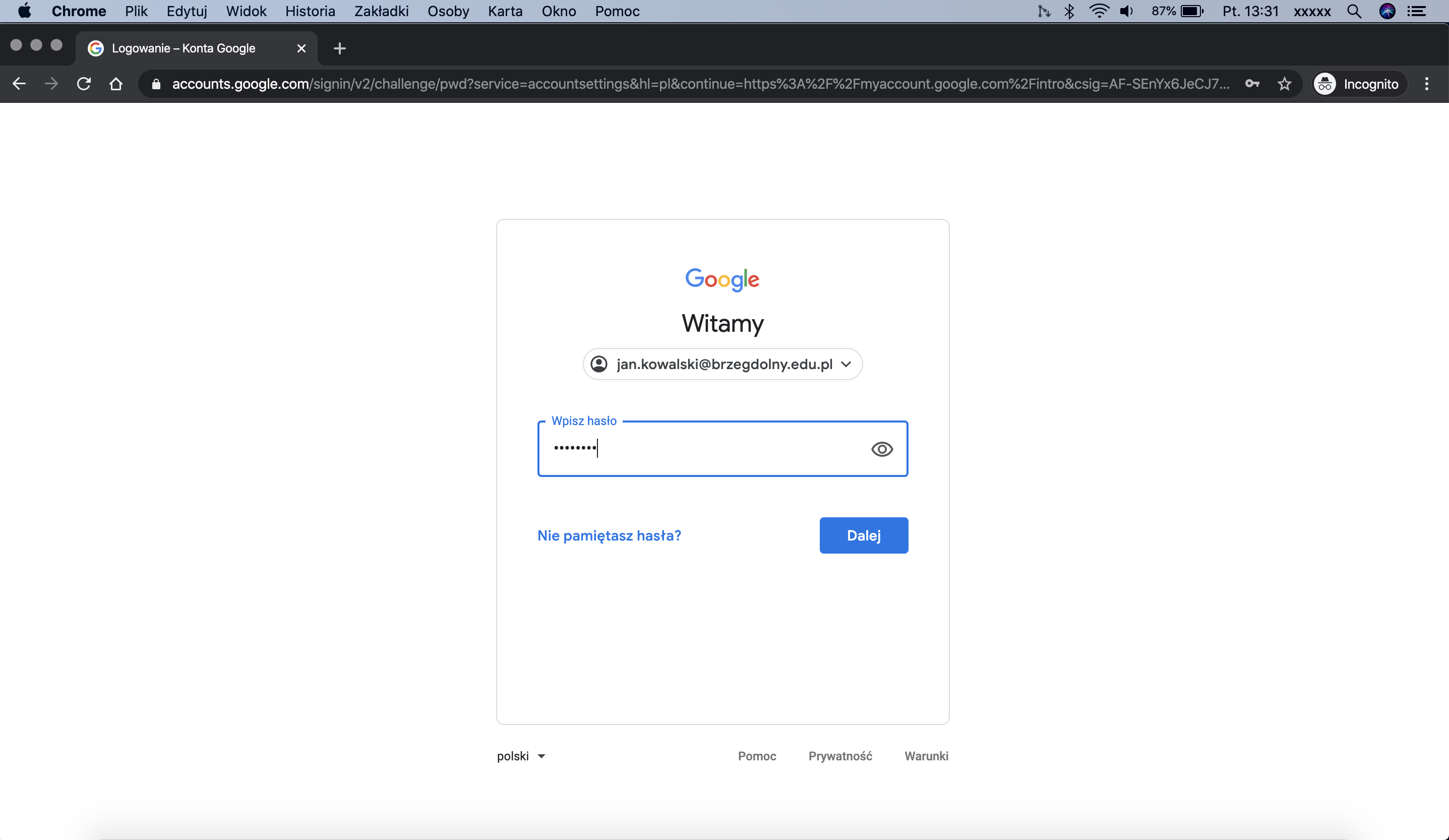Viewport: 1449px width, 840px height.
Task: Click the leftmost status icon before Bluetooth
Action: pyautogui.click(x=1044, y=11)
